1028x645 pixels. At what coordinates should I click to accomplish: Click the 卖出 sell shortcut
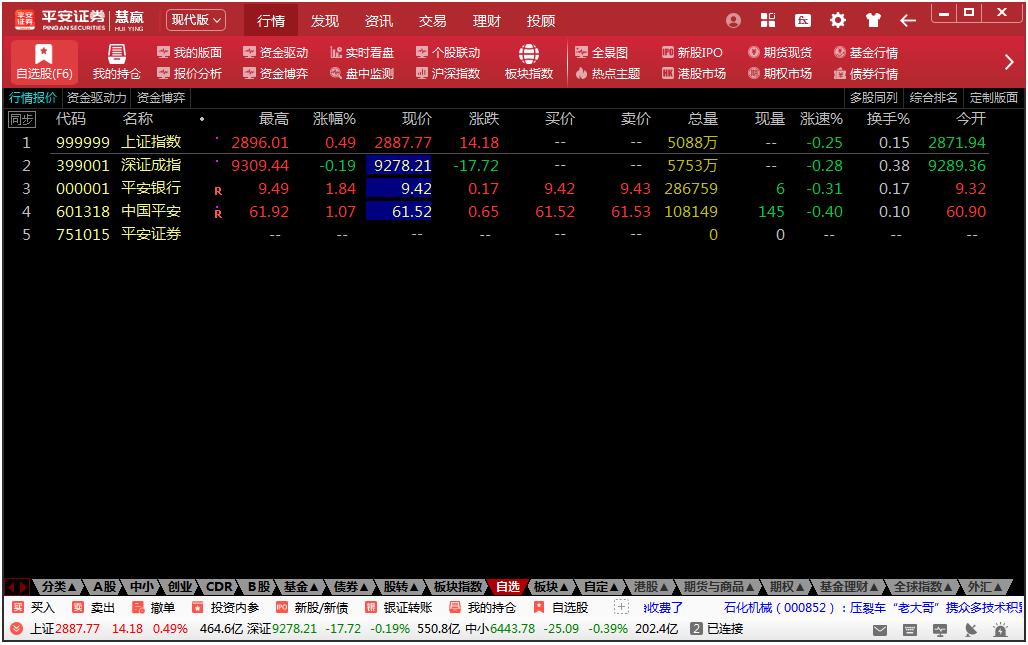click(94, 608)
